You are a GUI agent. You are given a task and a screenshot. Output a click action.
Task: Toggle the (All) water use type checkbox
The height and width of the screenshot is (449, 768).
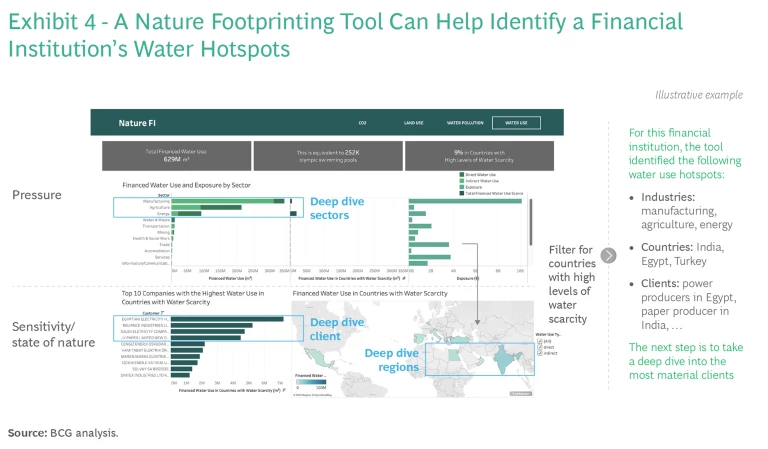tap(541, 340)
